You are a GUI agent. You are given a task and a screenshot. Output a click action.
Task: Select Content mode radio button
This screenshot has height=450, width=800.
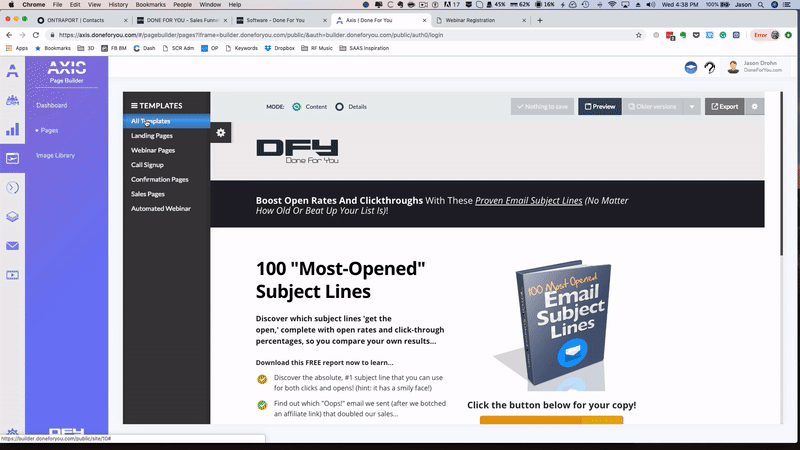click(296, 107)
